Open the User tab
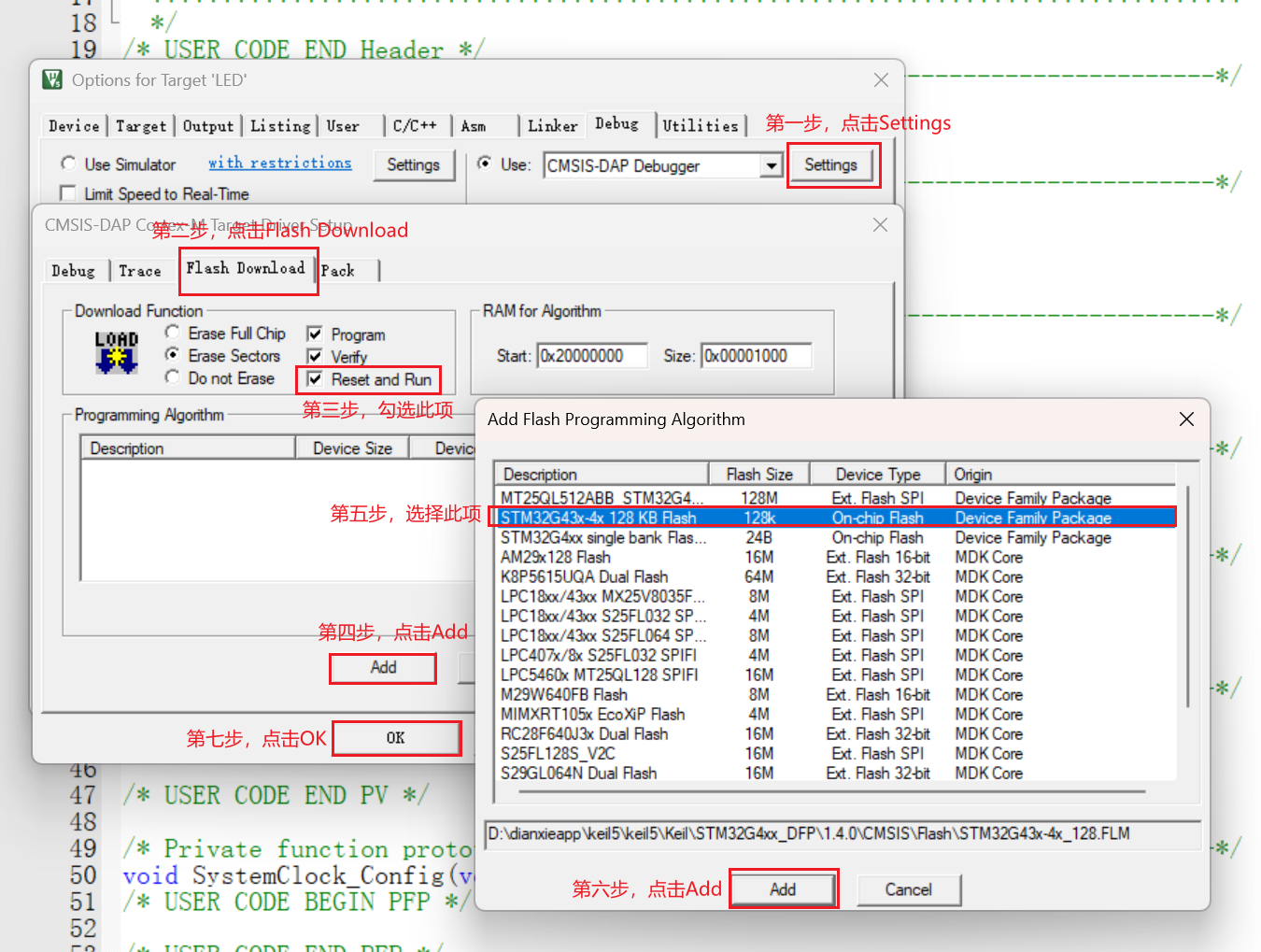Viewport: 1261px width, 952px height. coord(343,126)
